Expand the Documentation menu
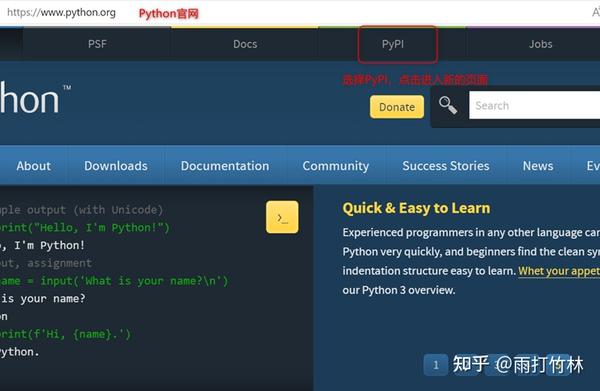 point(225,166)
